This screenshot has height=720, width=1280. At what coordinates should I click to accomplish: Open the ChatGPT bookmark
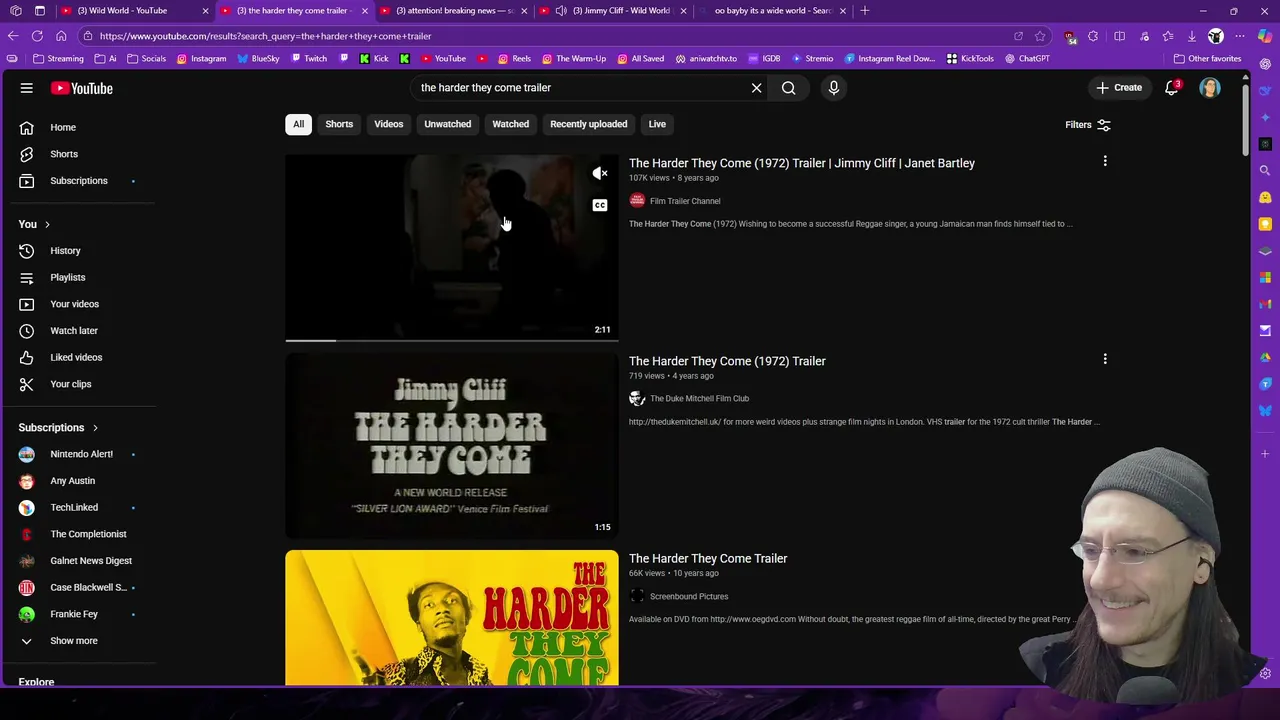point(1026,59)
